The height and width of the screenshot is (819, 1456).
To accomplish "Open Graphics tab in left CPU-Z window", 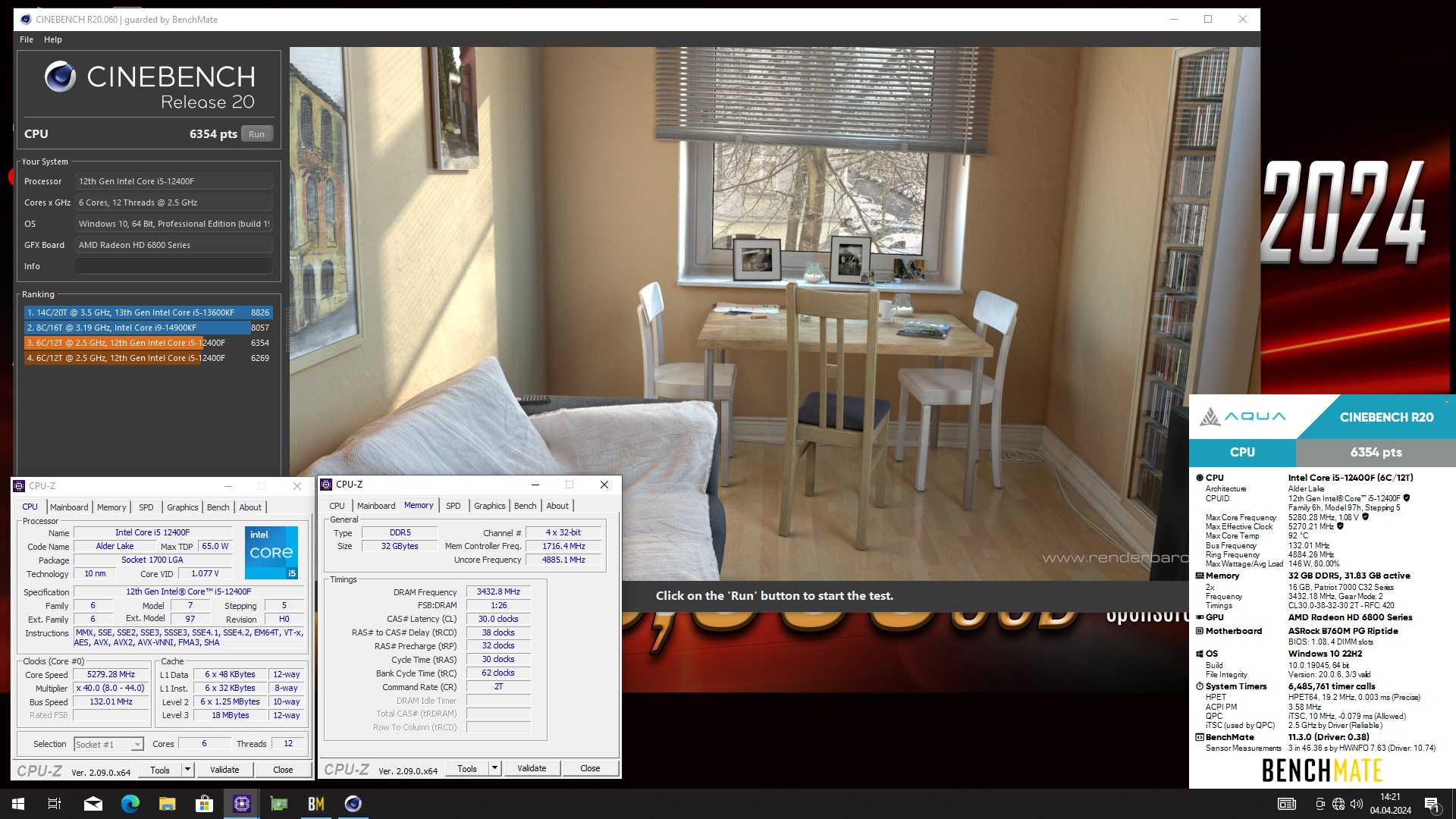I will (x=183, y=507).
